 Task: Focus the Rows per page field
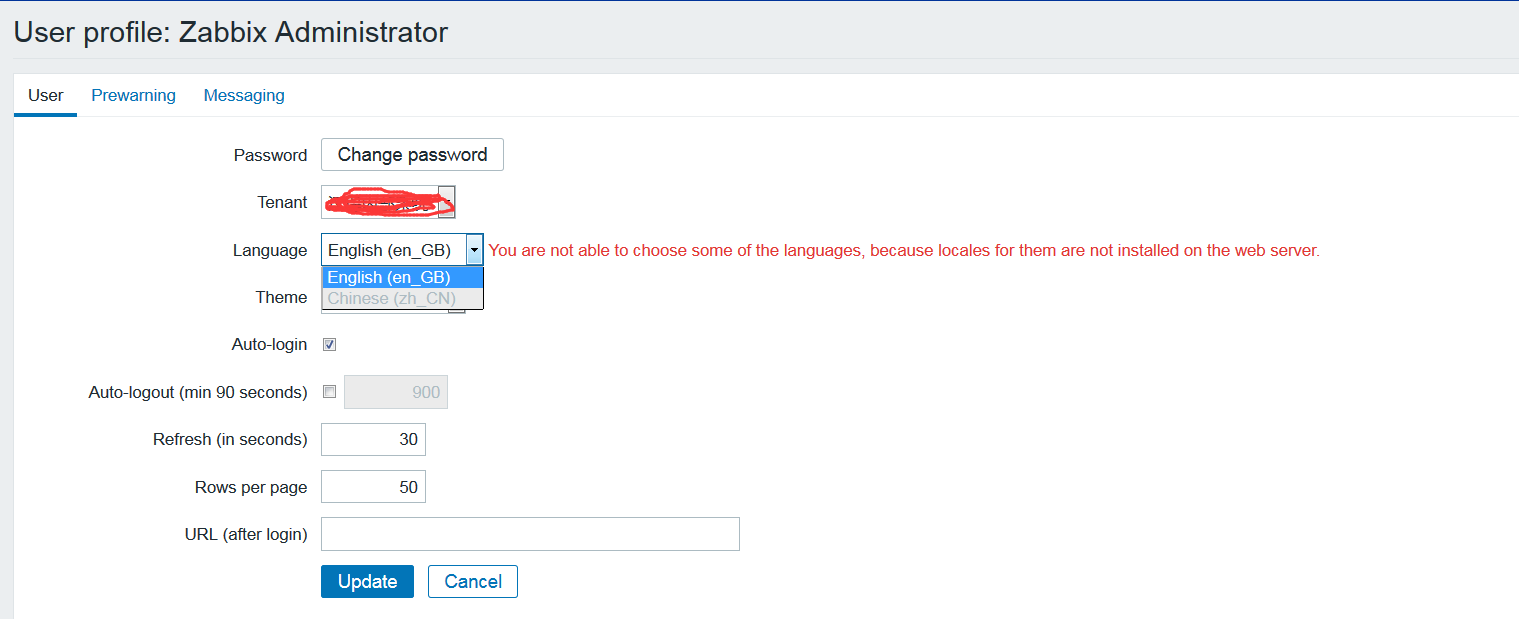click(374, 487)
